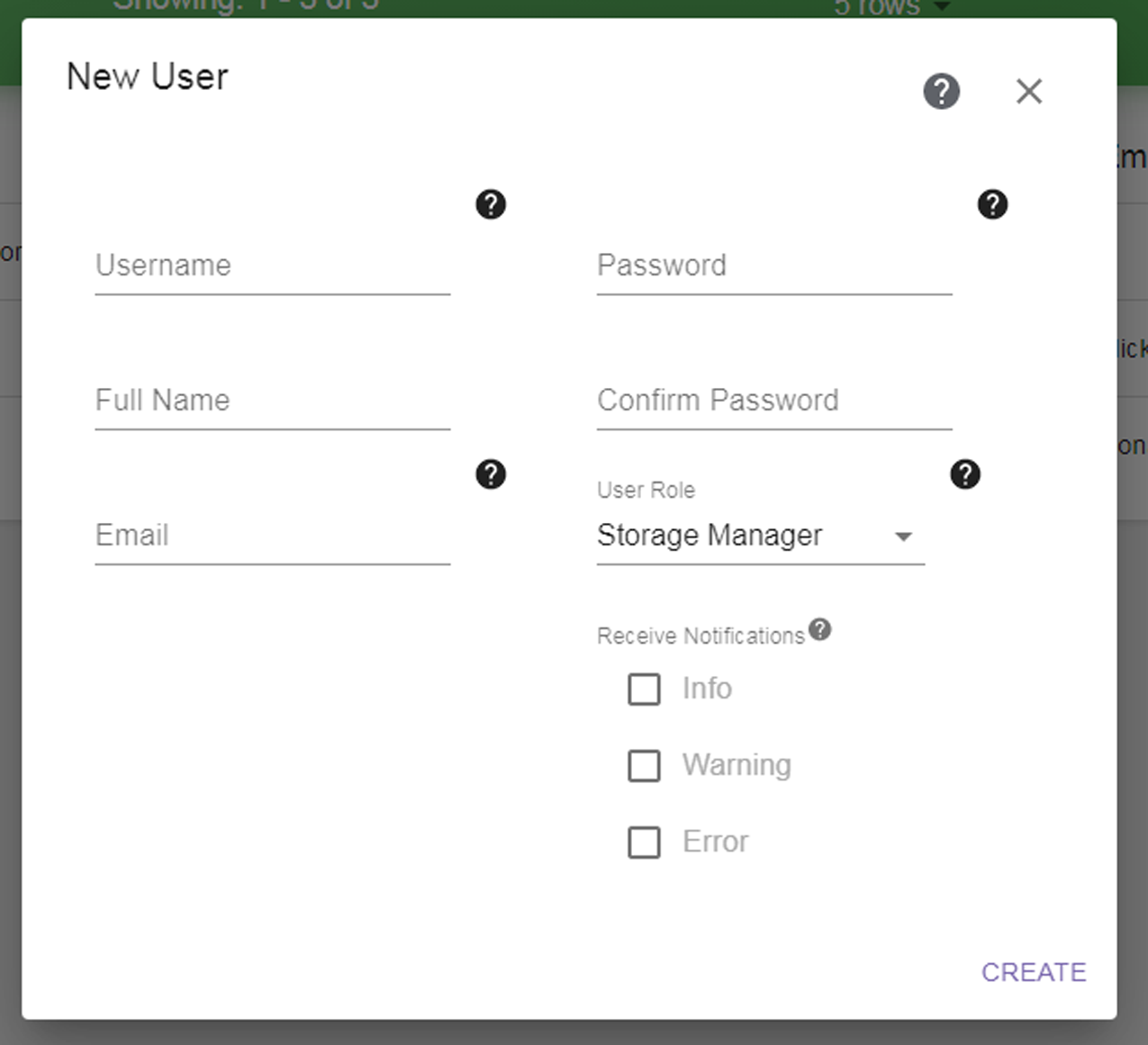
Task: Click the CREATE button
Action: (x=1034, y=972)
